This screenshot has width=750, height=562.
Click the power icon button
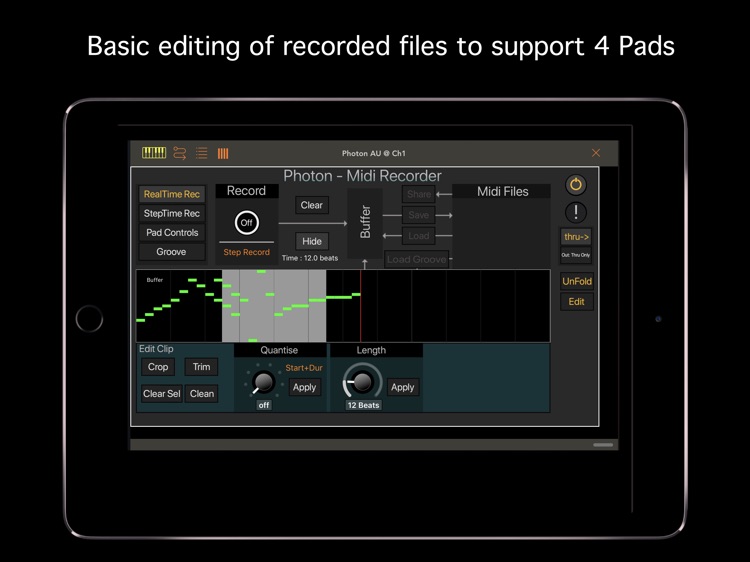pyautogui.click(x=575, y=185)
